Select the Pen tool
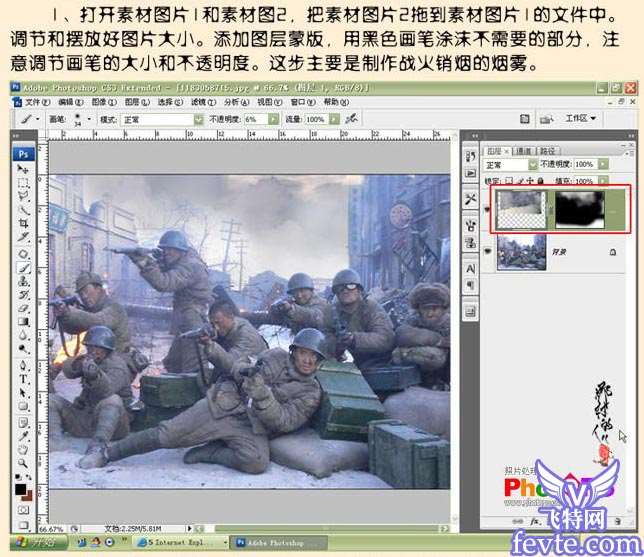This screenshot has width=644, height=557. (x=23, y=366)
